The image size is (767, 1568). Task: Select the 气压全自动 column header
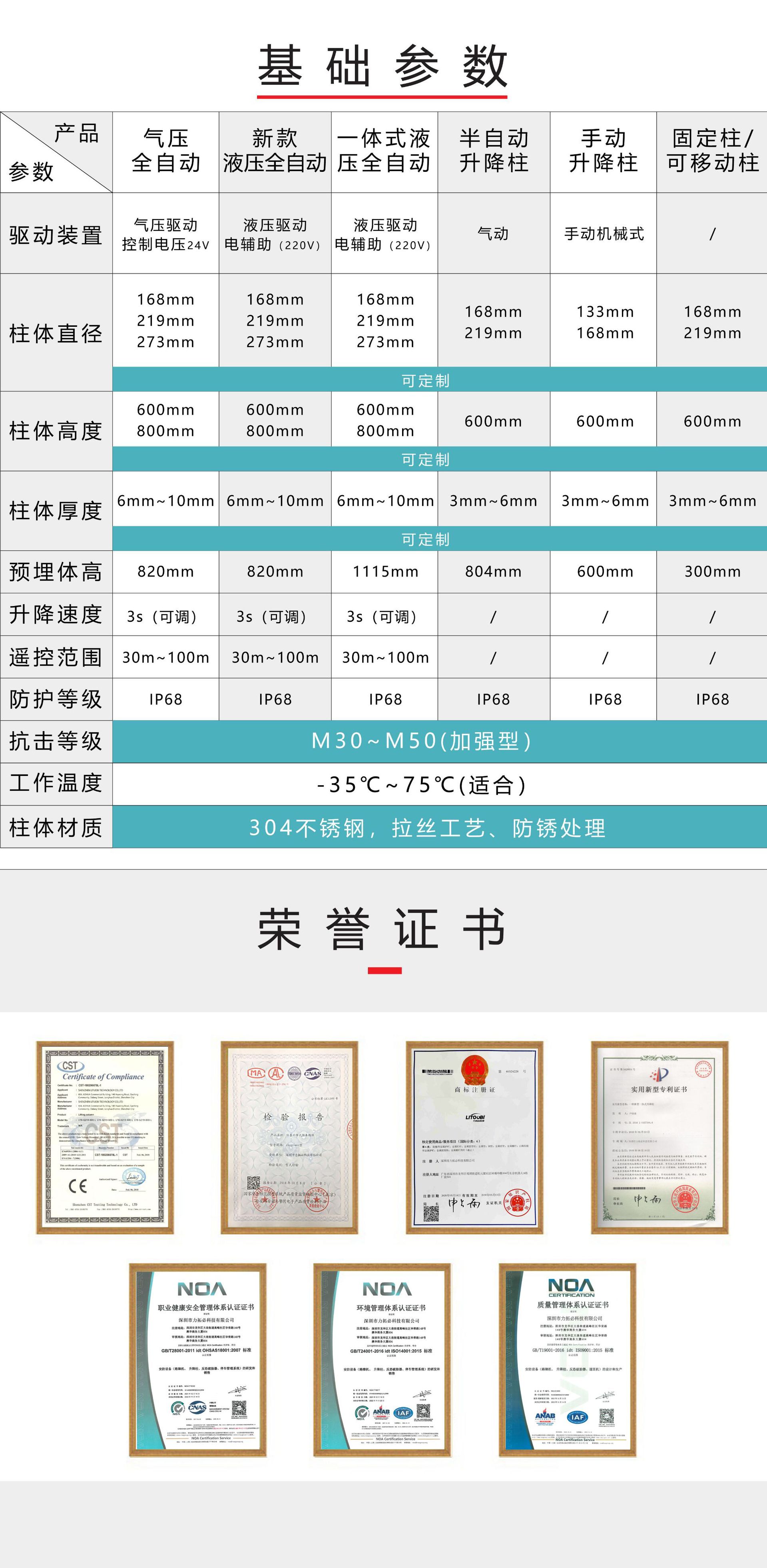165,151
